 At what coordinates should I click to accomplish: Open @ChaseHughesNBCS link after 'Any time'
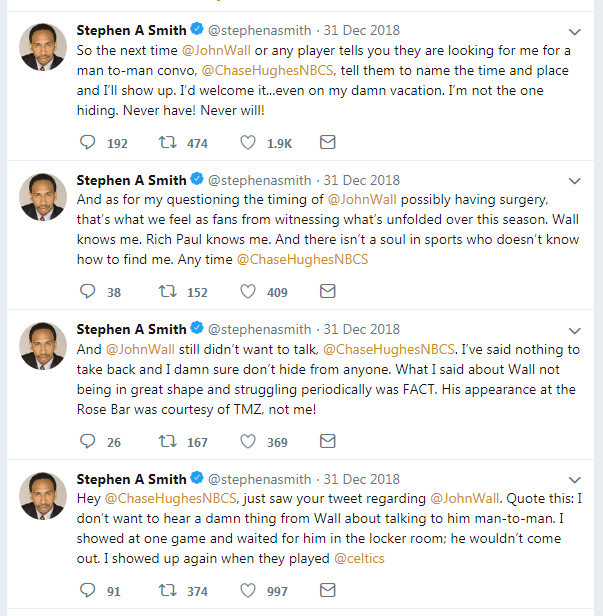click(302, 259)
